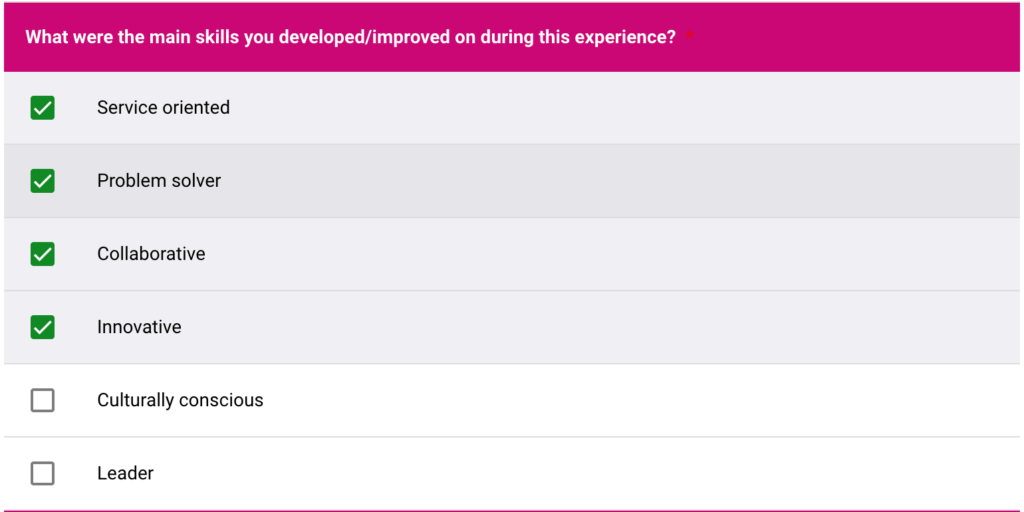Deselect the Collaborative checkbox
Screen dimensions: 1024x512
click(42, 254)
